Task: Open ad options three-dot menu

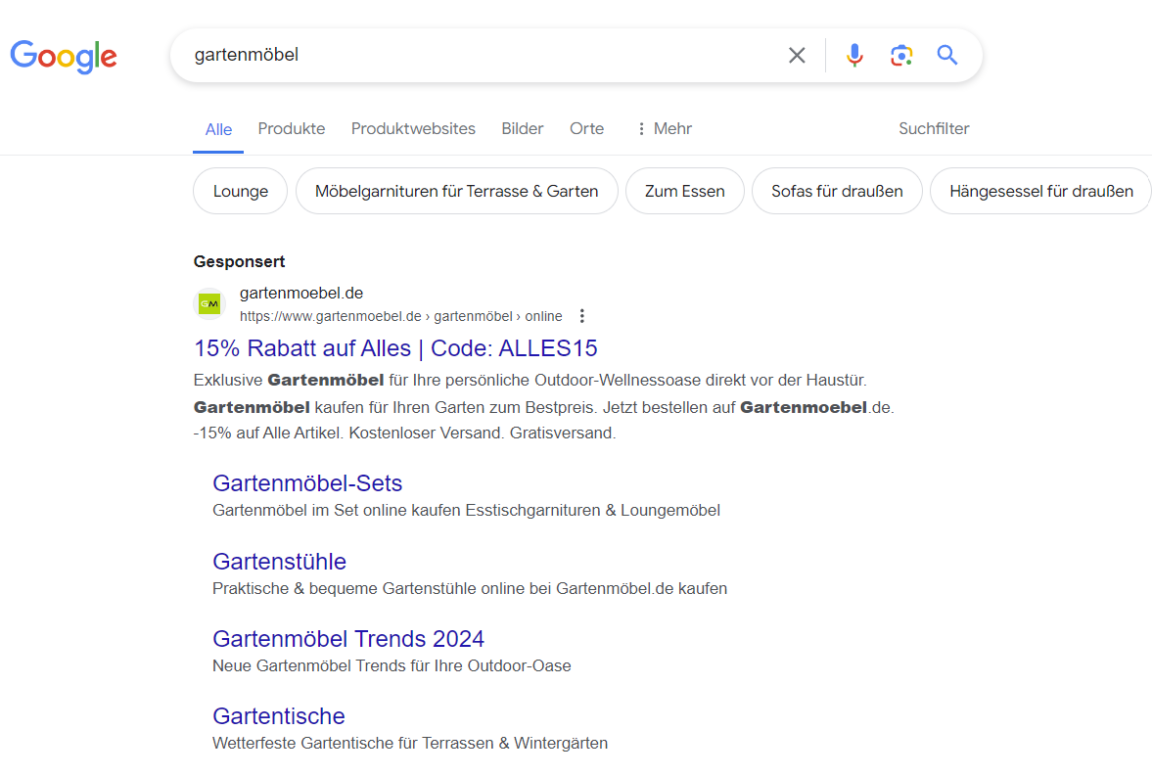Action: pos(582,316)
